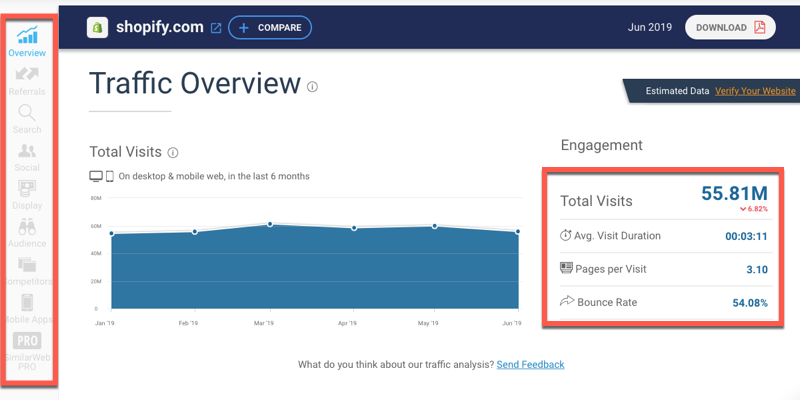Select the Mar '19 data point
This screenshot has height=400, width=800.
pos(270,224)
